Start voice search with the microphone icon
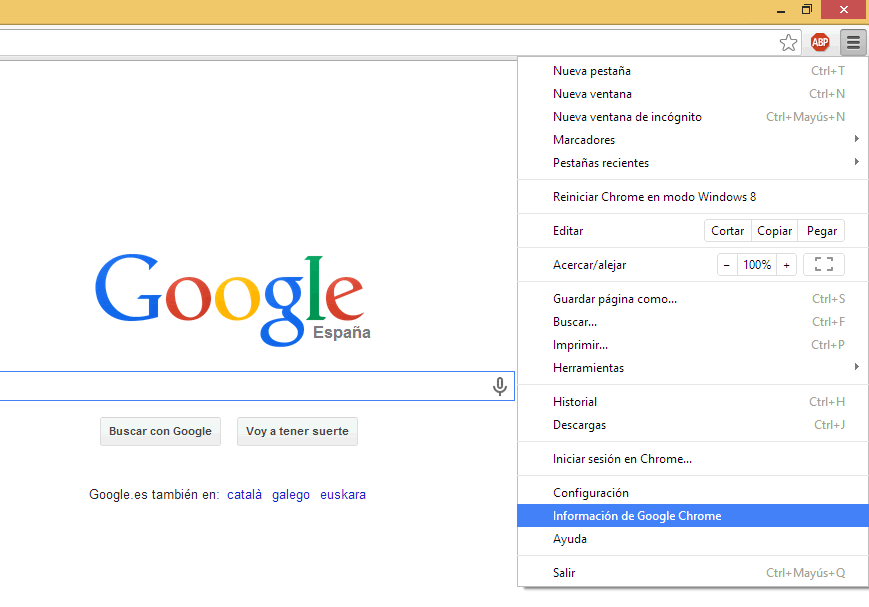 coord(499,386)
